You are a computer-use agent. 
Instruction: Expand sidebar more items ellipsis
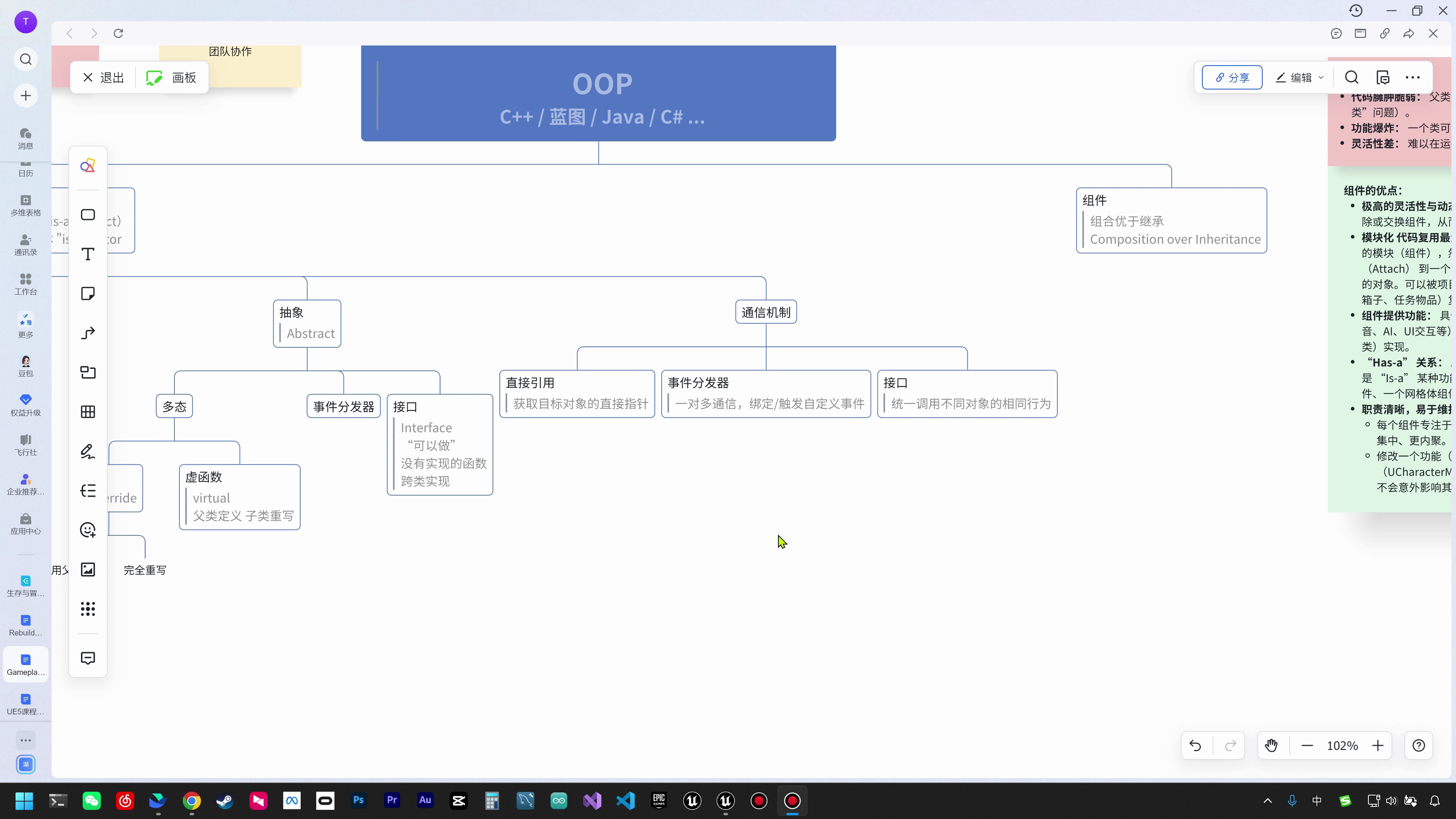(x=25, y=740)
